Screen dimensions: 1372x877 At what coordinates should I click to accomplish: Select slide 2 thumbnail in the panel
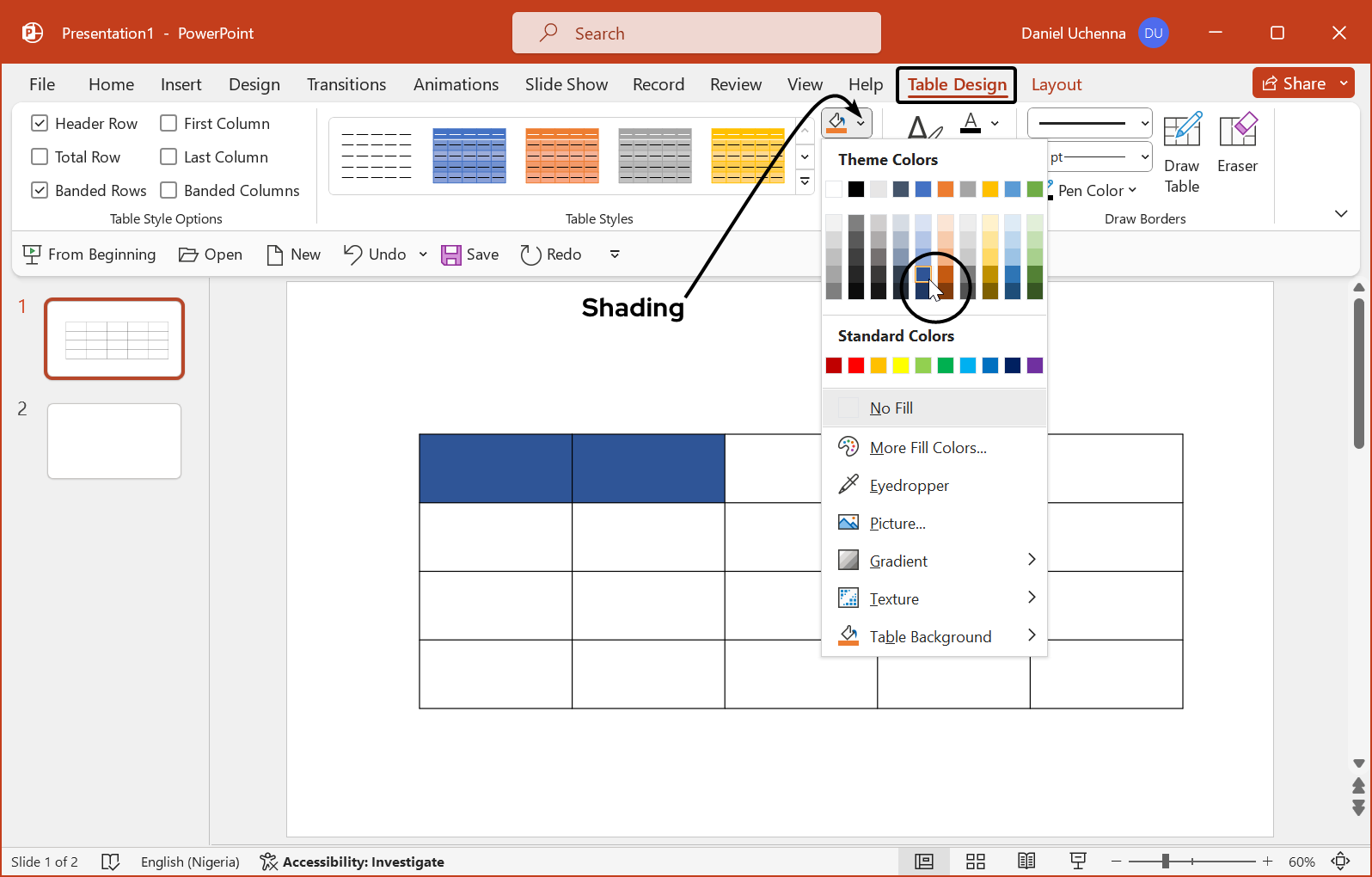tap(114, 441)
